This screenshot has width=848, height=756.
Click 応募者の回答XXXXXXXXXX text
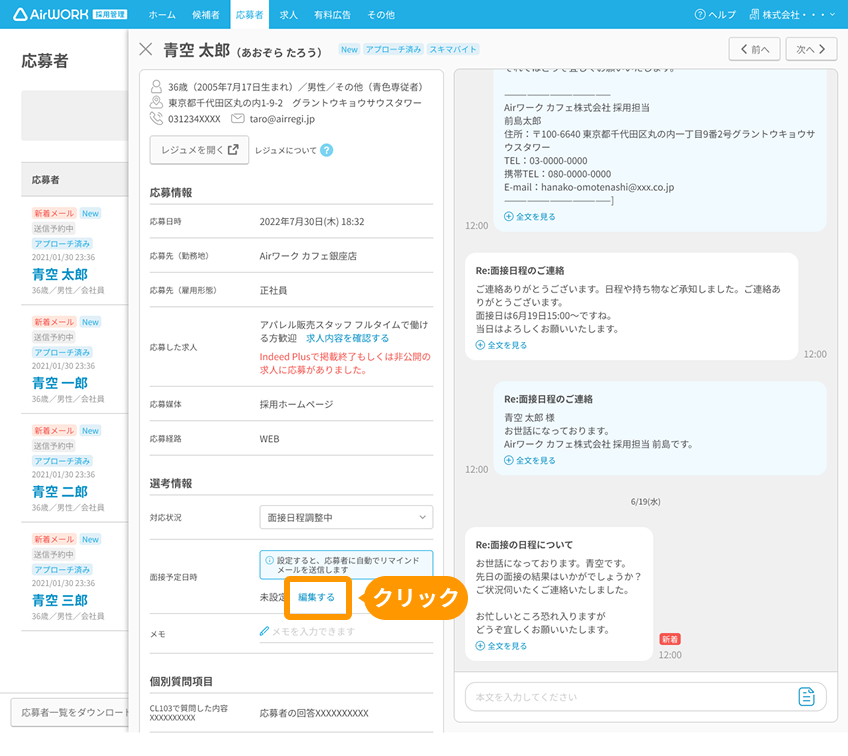click(x=314, y=713)
